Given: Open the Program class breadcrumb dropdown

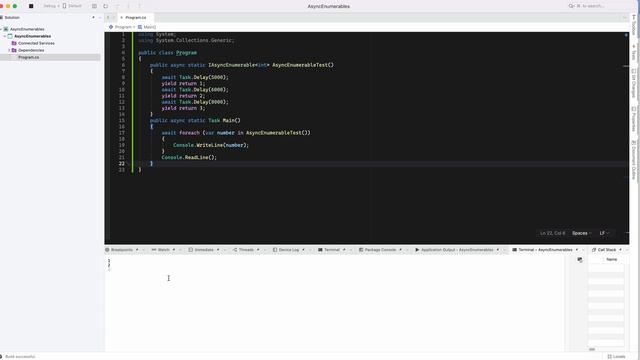Looking at the screenshot, I should pyautogui.click(x=122, y=27).
